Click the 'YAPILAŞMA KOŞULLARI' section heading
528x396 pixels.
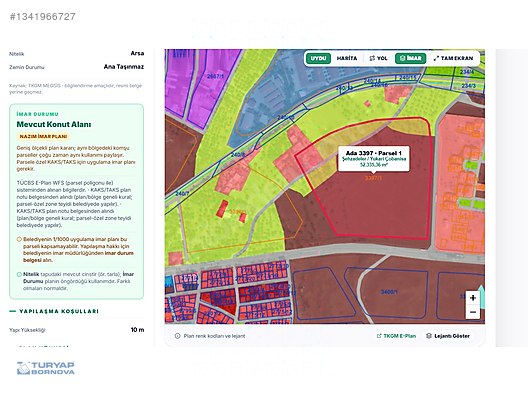tap(59, 311)
